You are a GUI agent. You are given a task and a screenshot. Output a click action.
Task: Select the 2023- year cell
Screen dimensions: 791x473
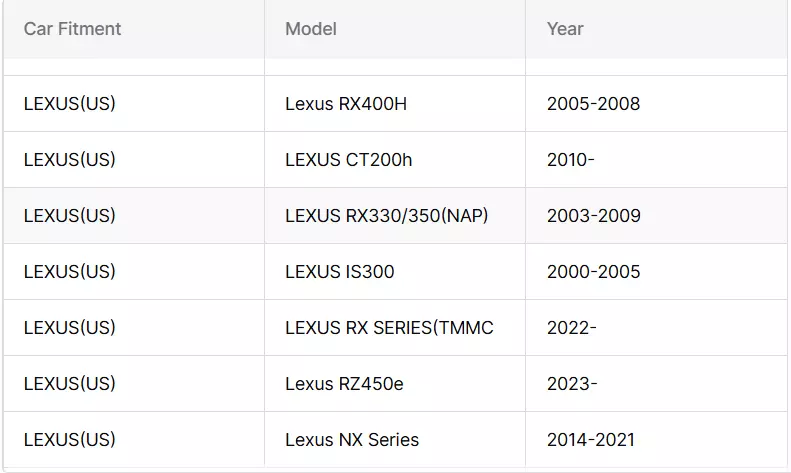tap(656, 384)
